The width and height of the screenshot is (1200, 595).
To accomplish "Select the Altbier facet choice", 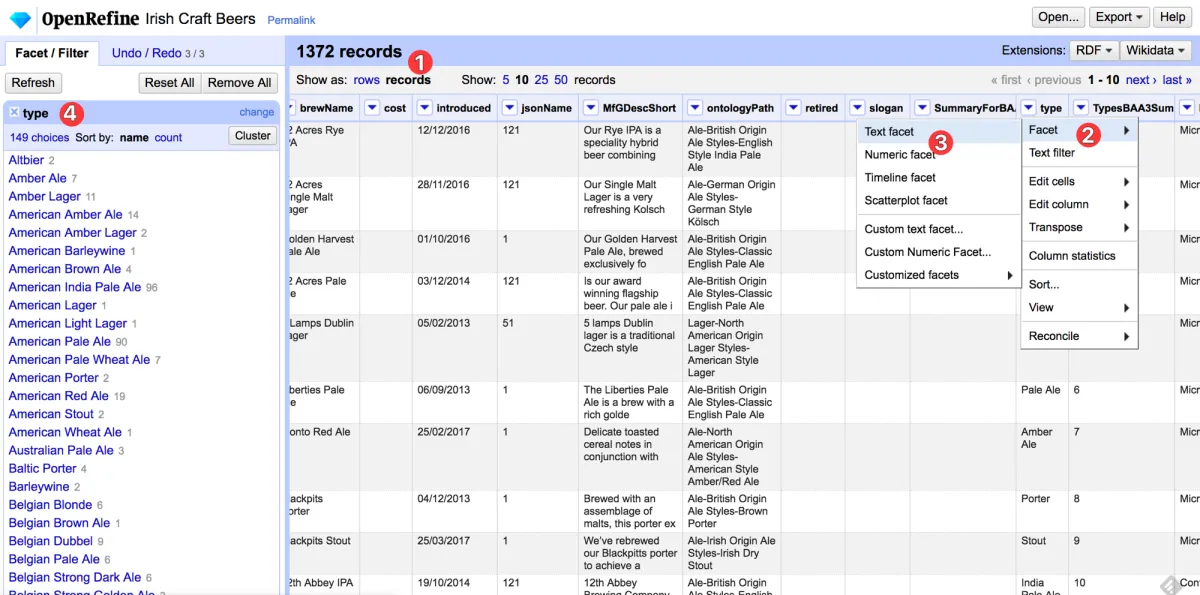I will [x=26, y=160].
